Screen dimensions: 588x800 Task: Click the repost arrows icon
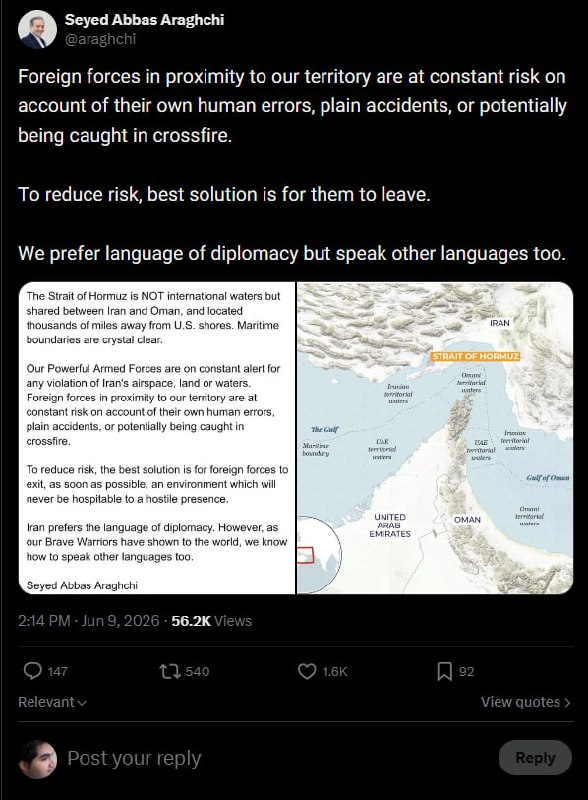170,671
